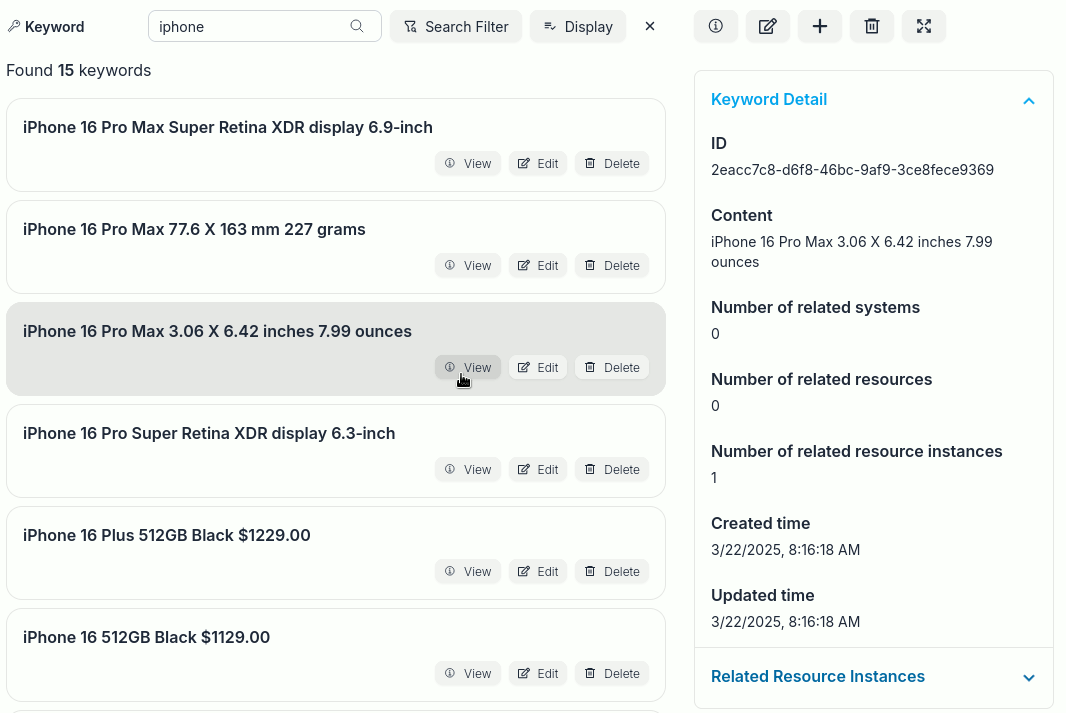Click the keyword ID value 2eacc7c8-d6f8
The height and width of the screenshot is (713, 1066).
(852, 170)
